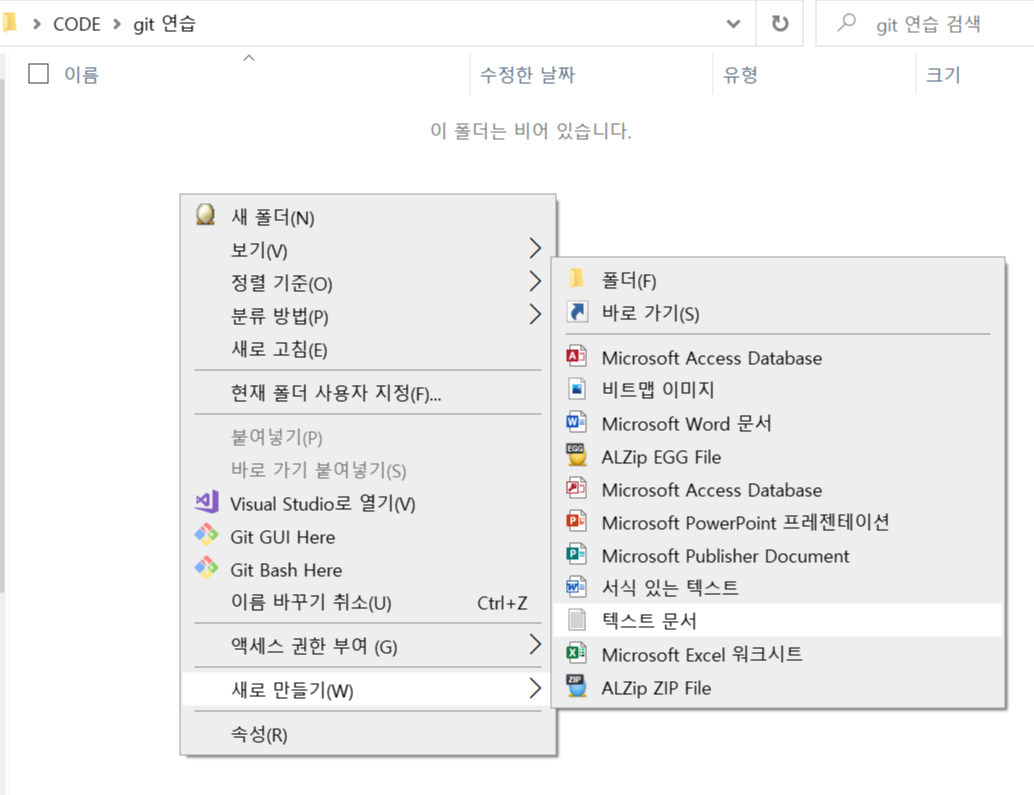Viewport: 1034px width, 795px height.
Task: Choose 새 폴더(N) from context menu
Action: [x=368, y=217]
